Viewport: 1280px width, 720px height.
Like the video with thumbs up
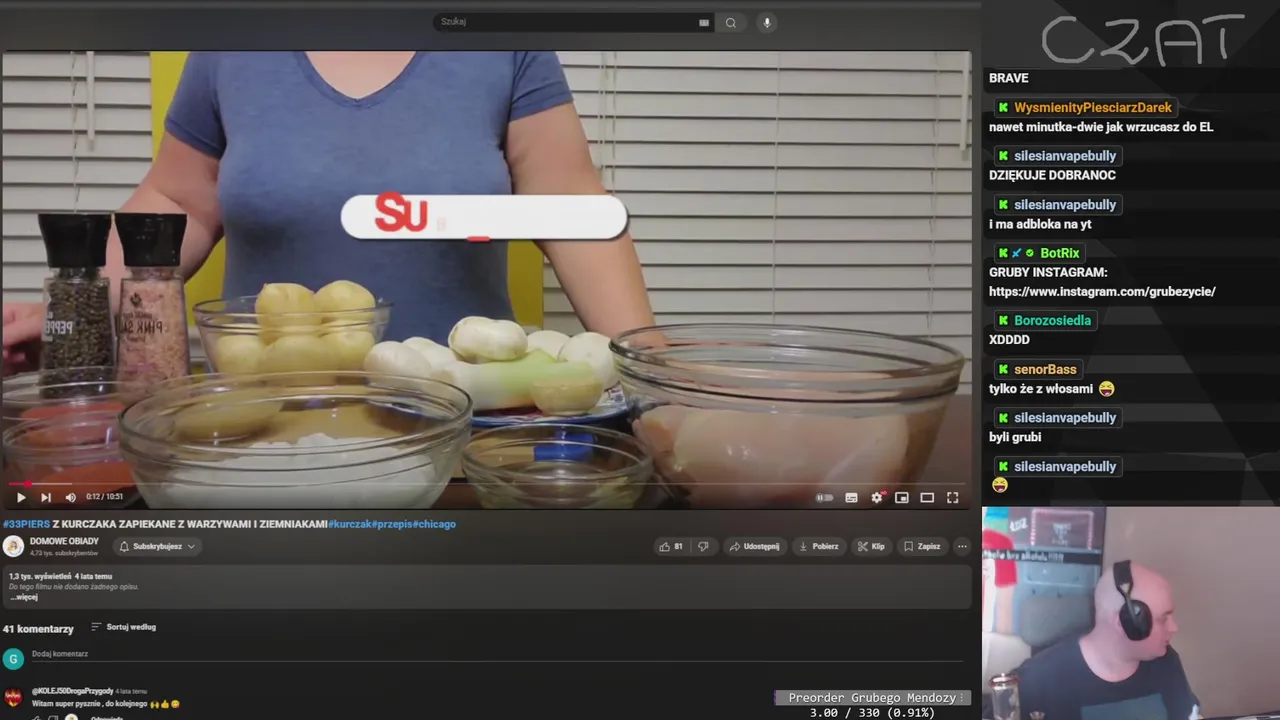click(670, 546)
